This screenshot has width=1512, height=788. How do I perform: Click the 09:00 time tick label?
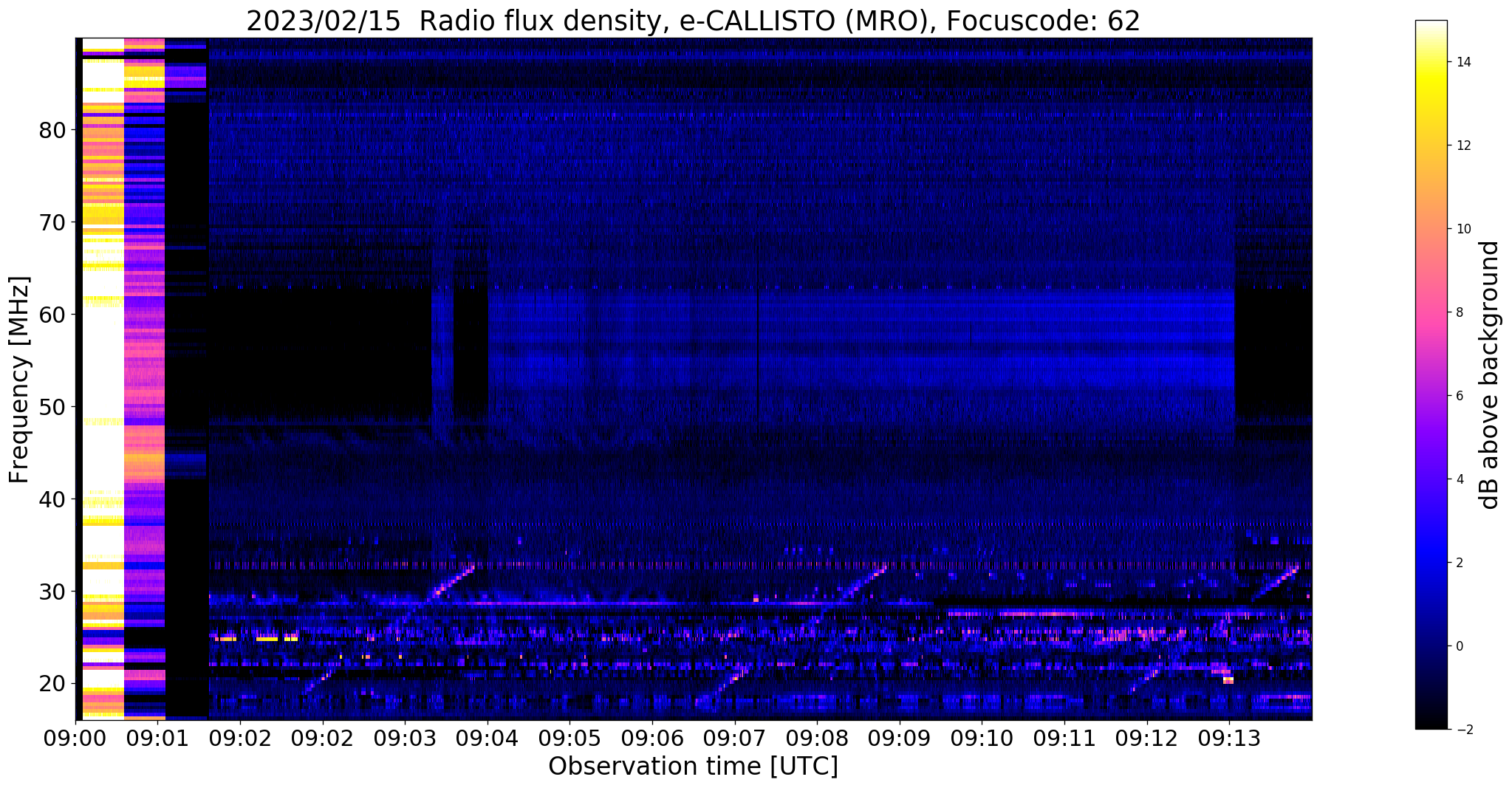75,739
